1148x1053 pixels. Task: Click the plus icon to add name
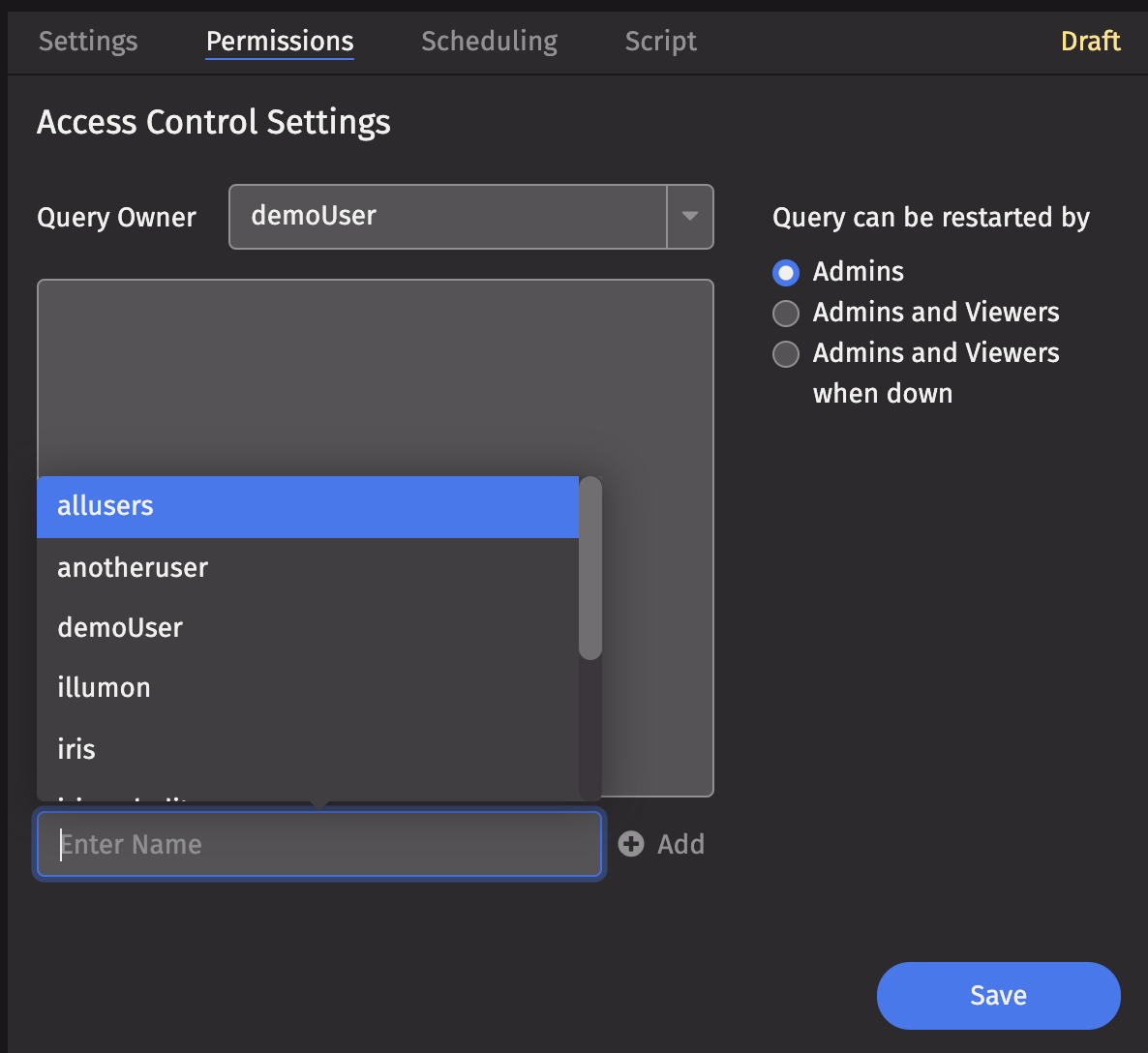[631, 844]
